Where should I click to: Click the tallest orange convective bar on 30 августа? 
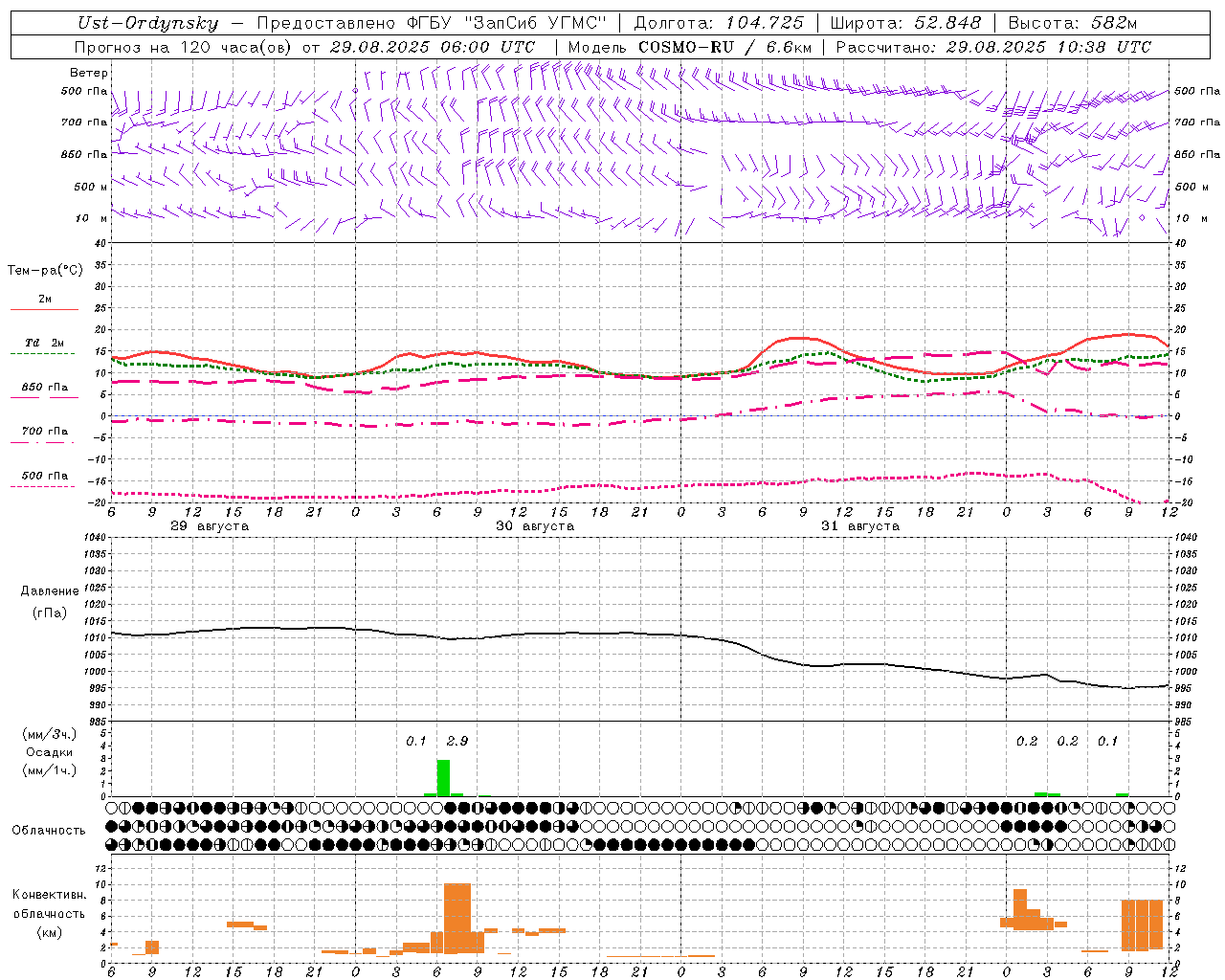point(457,919)
